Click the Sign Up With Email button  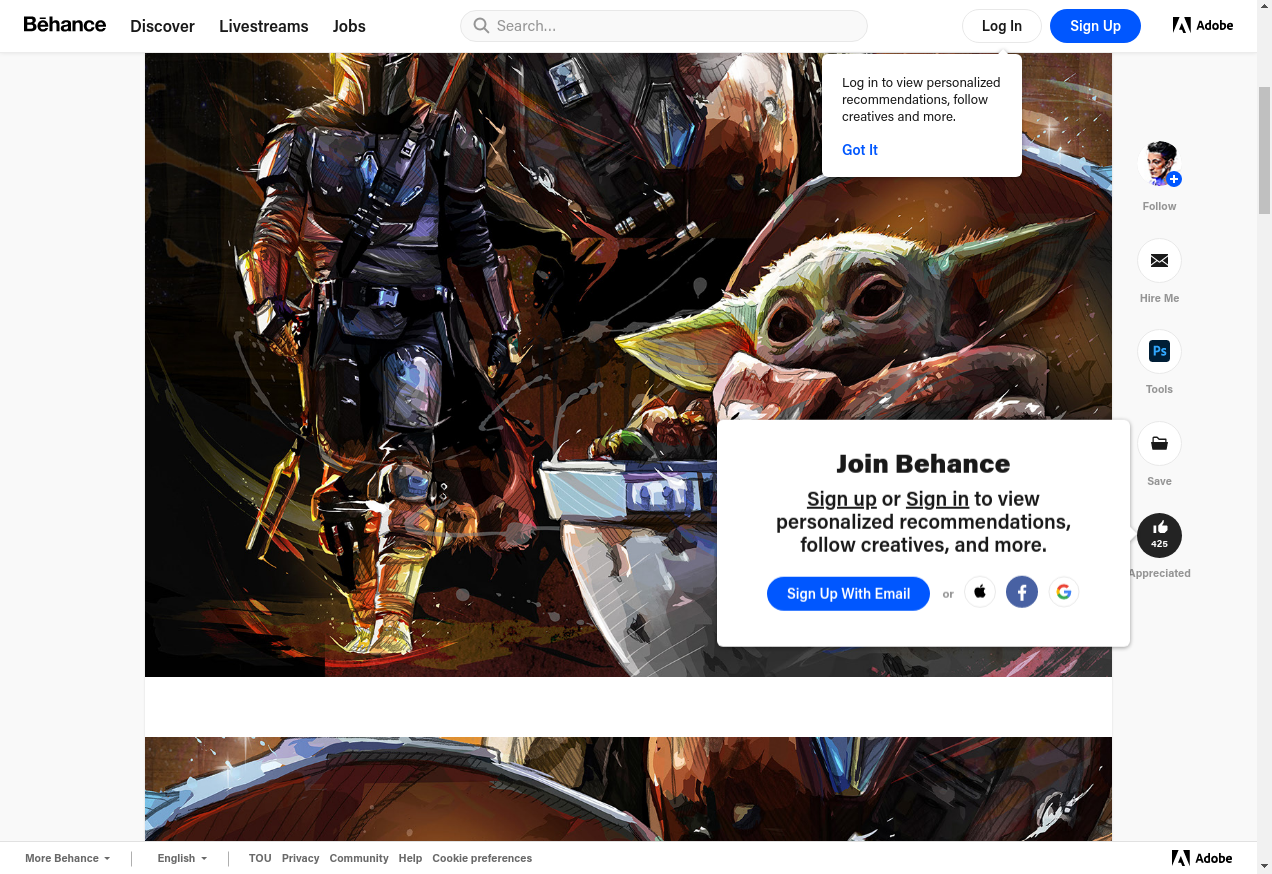[848, 593]
